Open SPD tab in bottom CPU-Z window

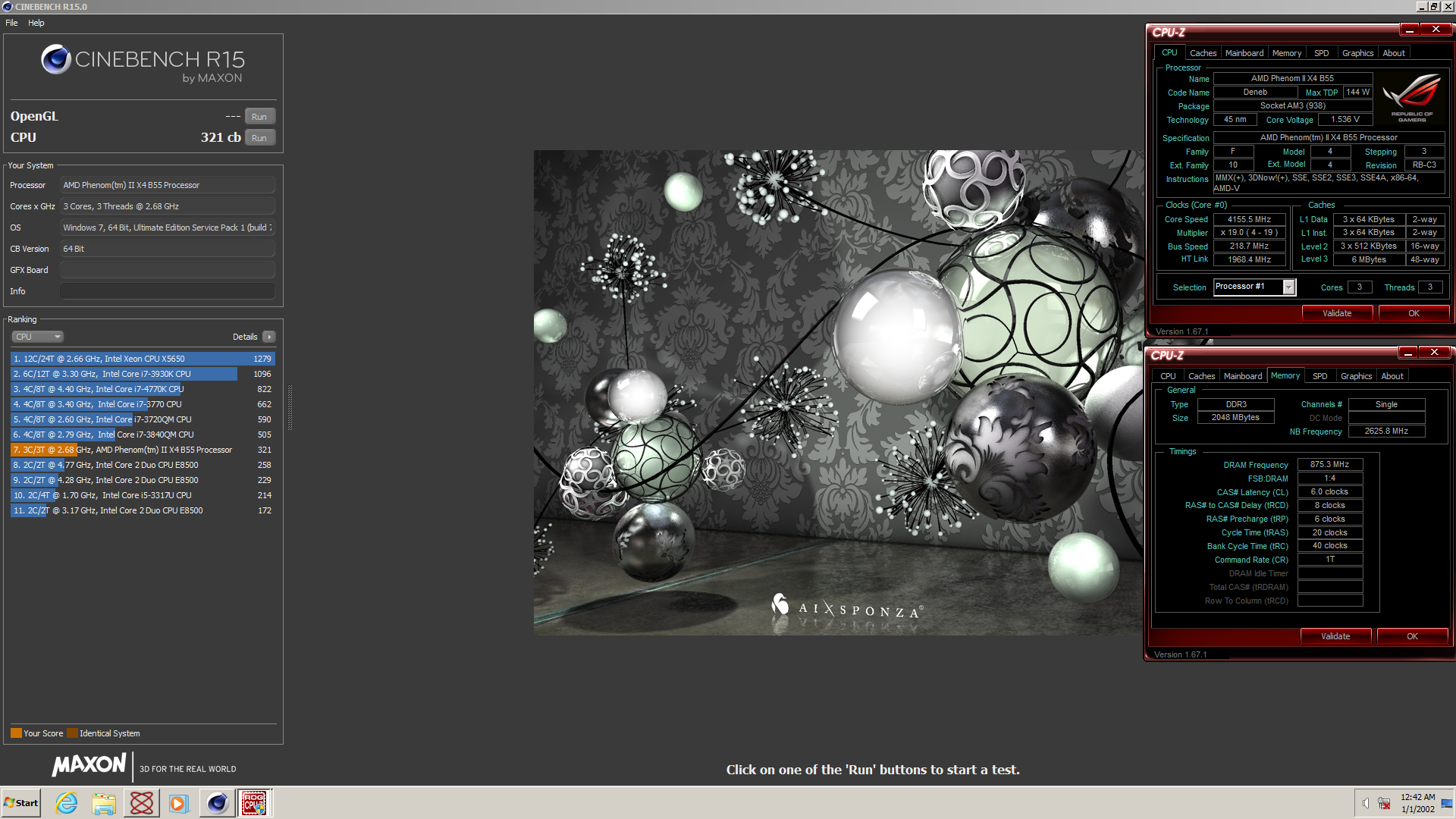[x=1320, y=376]
